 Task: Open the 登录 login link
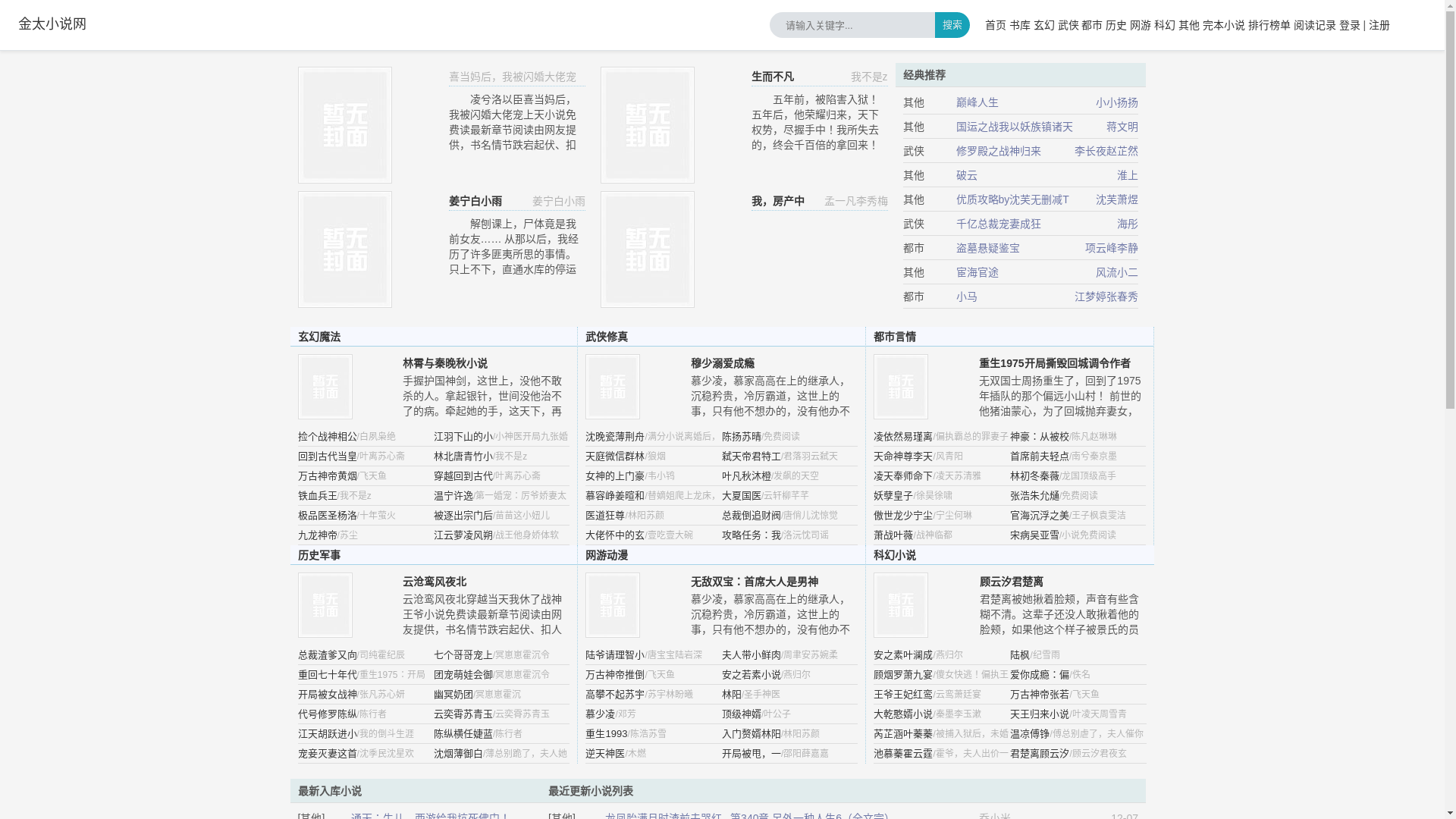pos(1349,25)
